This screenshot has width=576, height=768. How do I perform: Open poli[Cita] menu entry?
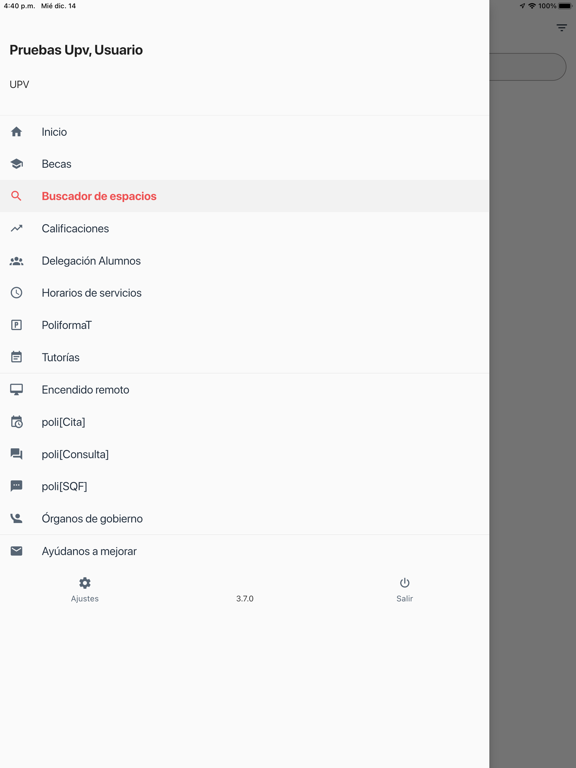[244, 422]
